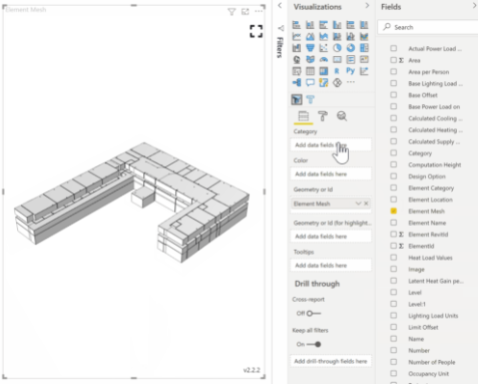Collapse the Fields pane chevron
The image size is (481, 386).
474,6
